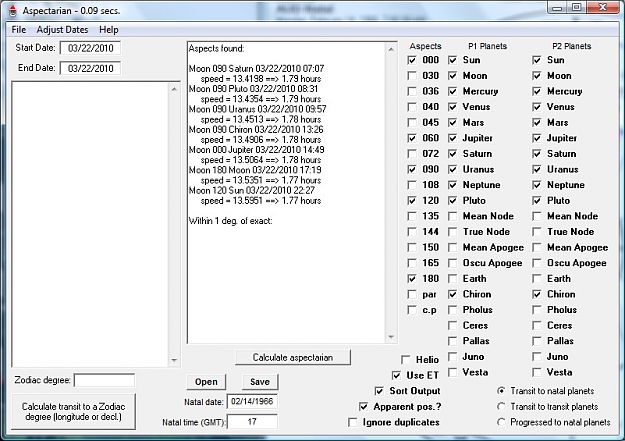Check Ceres in P2 Planets column

coord(537,326)
